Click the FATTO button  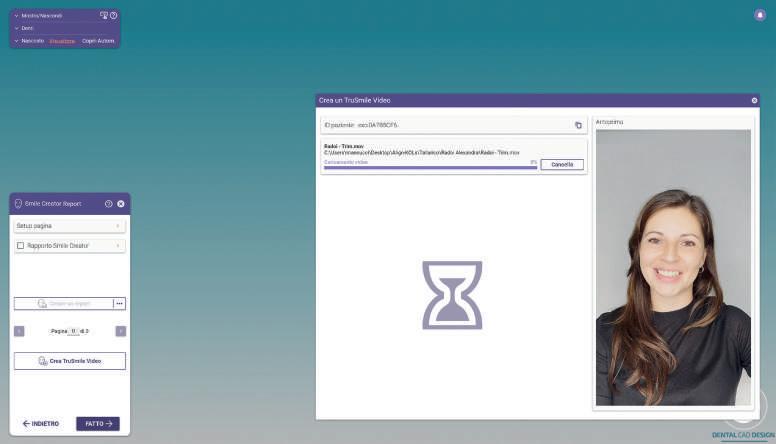click(98, 424)
